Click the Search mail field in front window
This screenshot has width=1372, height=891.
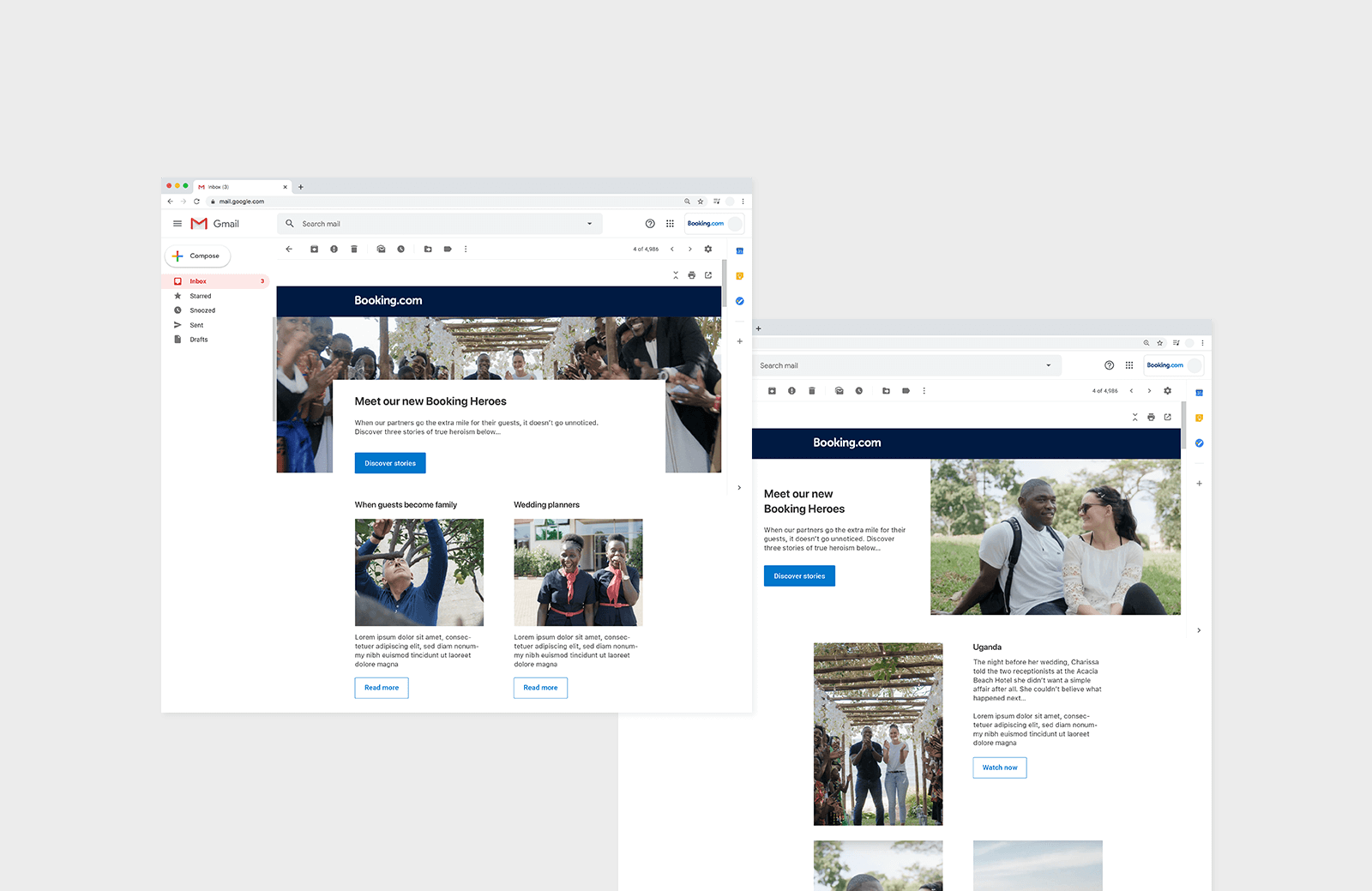[x=439, y=224]
